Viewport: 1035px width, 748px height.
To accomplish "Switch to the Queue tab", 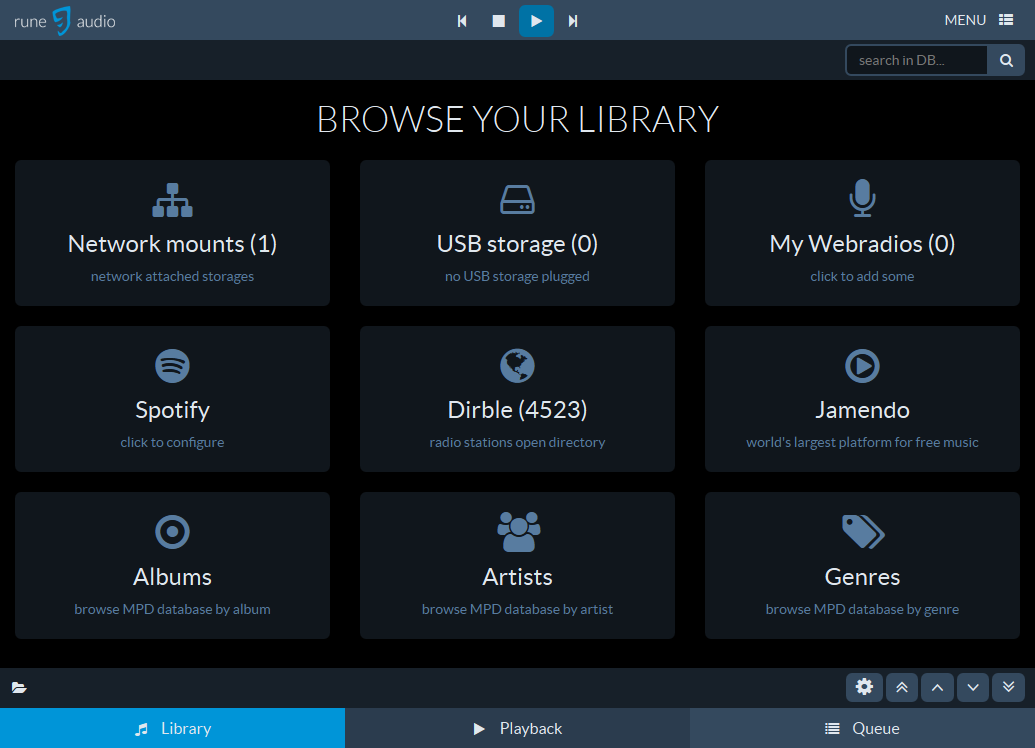I will click(862, 728).
